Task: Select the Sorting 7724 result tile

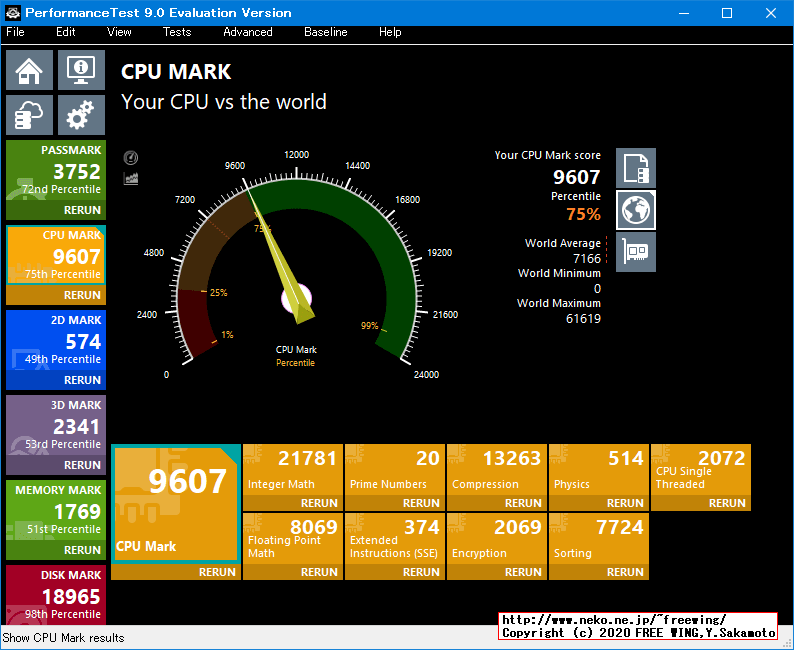Action: pyautogui.click(x=599, y=539)
